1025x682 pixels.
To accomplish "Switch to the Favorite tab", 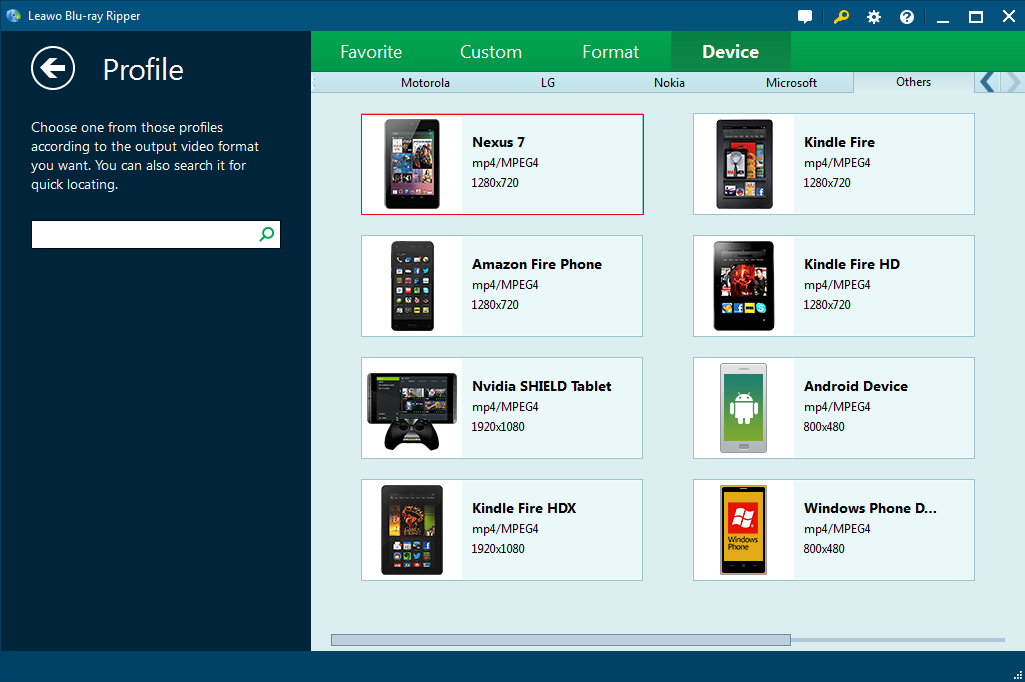I will point(371,52).
